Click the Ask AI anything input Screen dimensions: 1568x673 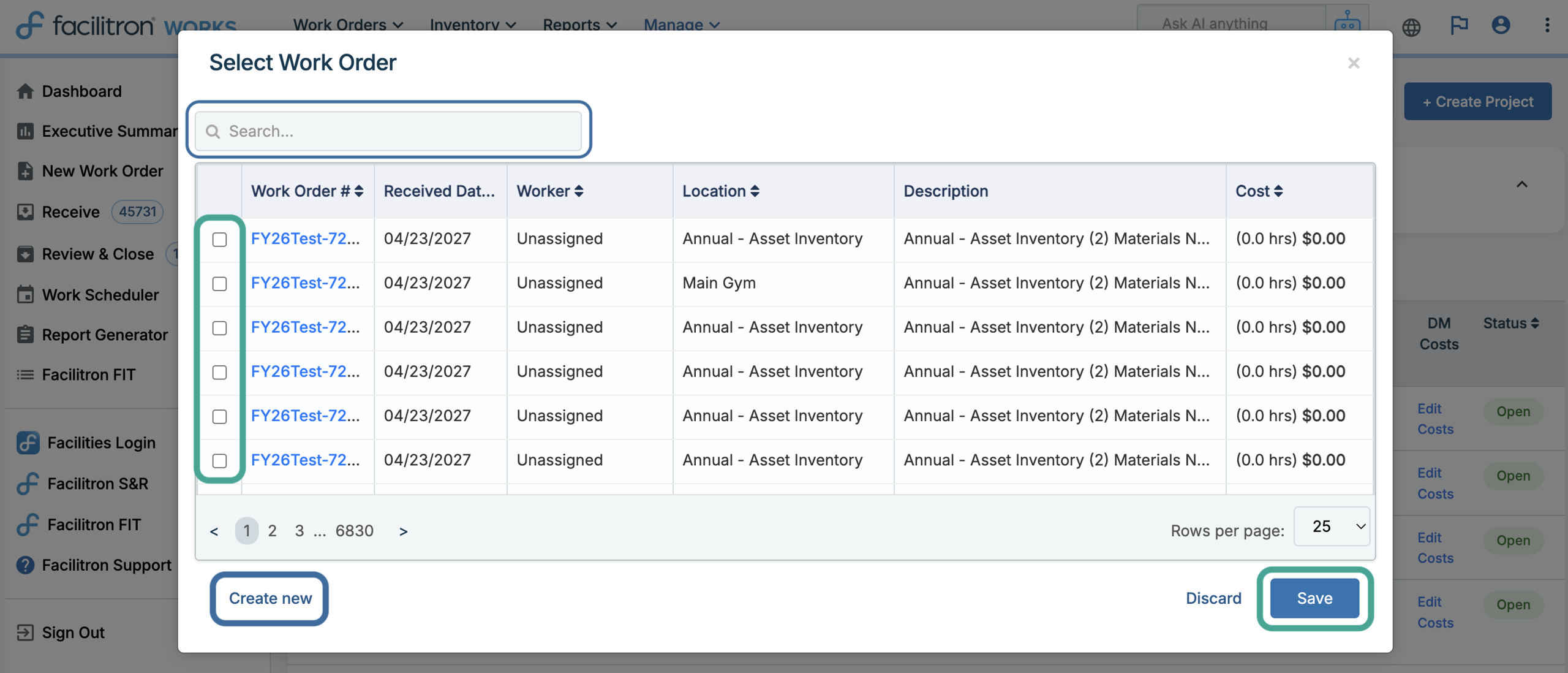(x=1231, y=23)
